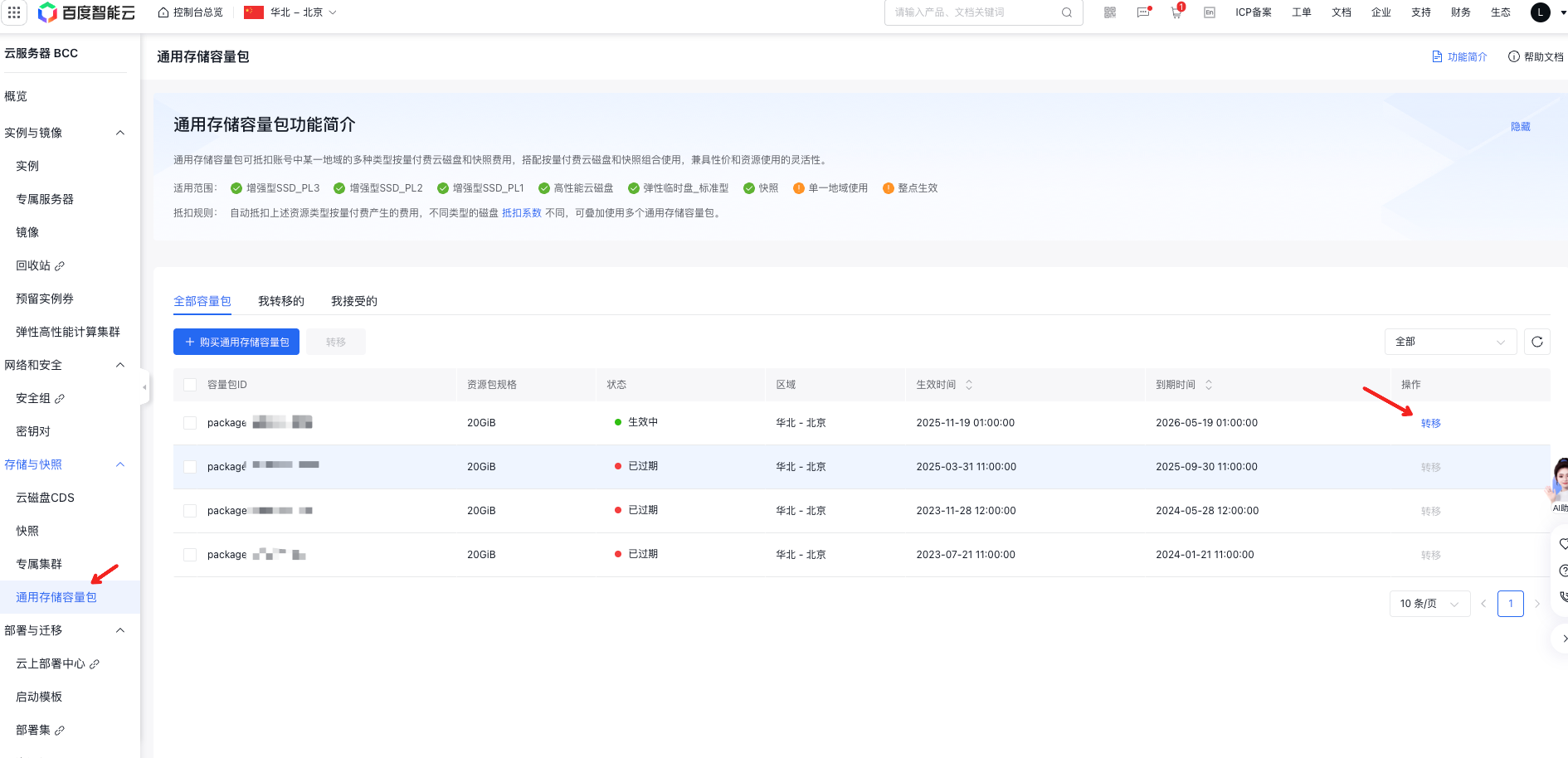Click the search magnifier icon
The height and width of the screenshot is (758, 1568).
coord(1067,12)
